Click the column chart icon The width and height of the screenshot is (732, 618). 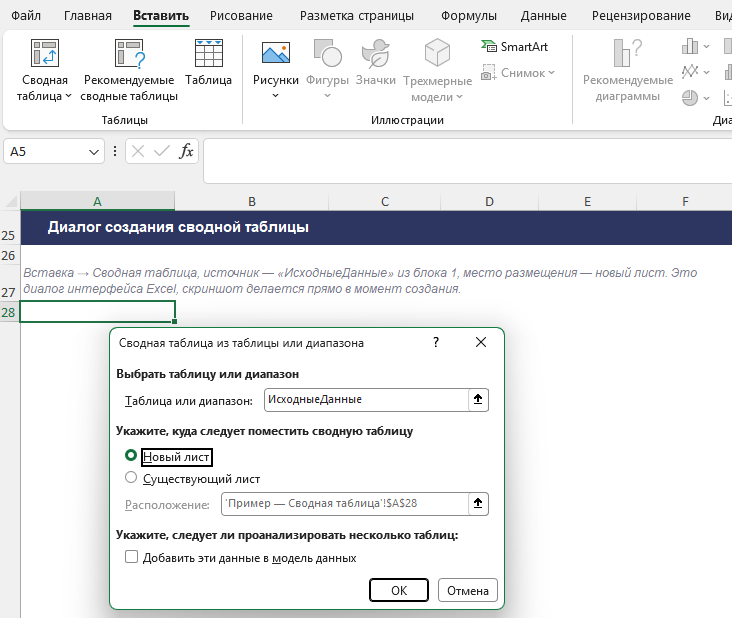(x=690, y=46)
